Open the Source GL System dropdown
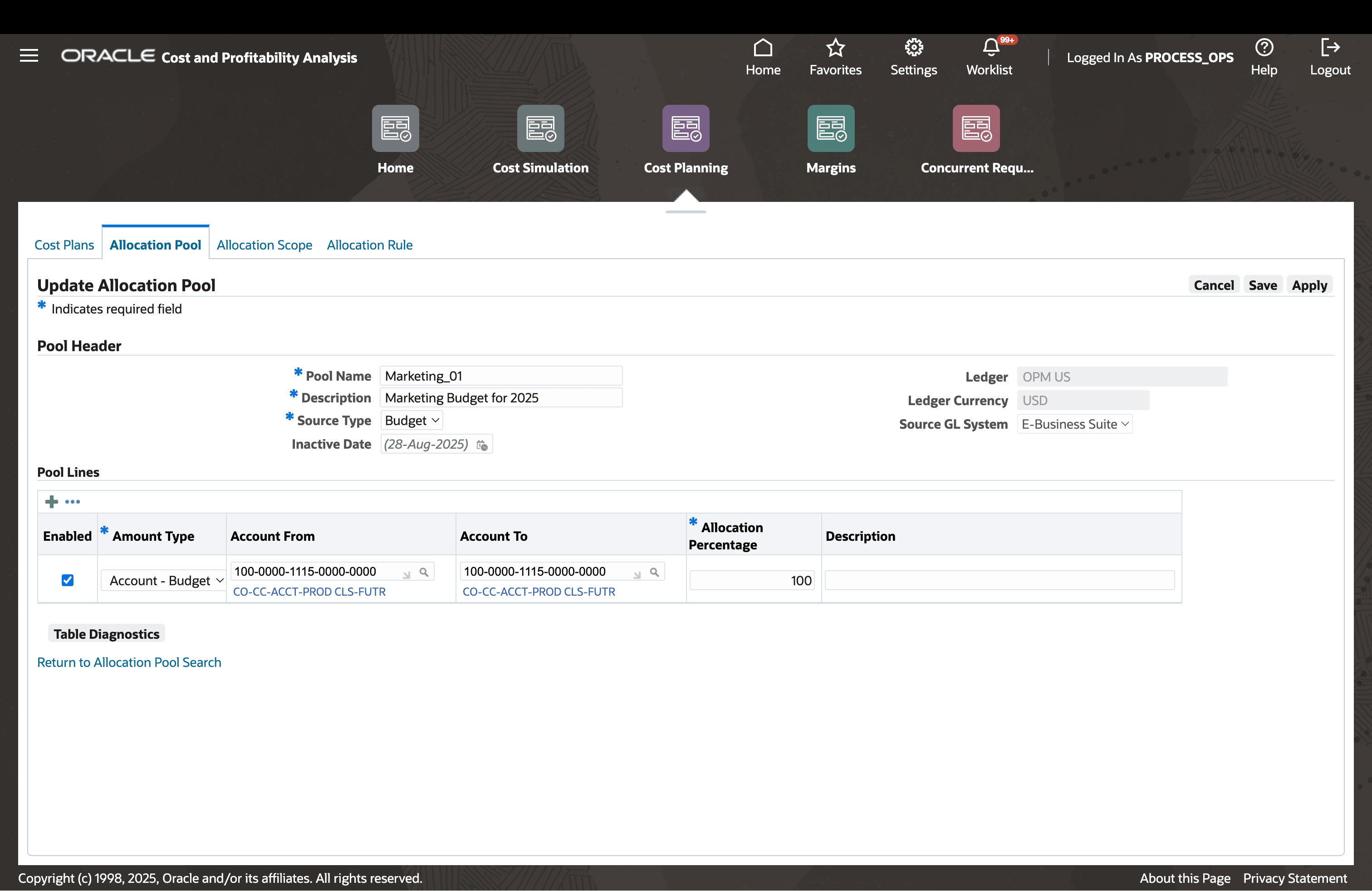The width and height of the screenshot is (1372, 891). click(1074, 424)
